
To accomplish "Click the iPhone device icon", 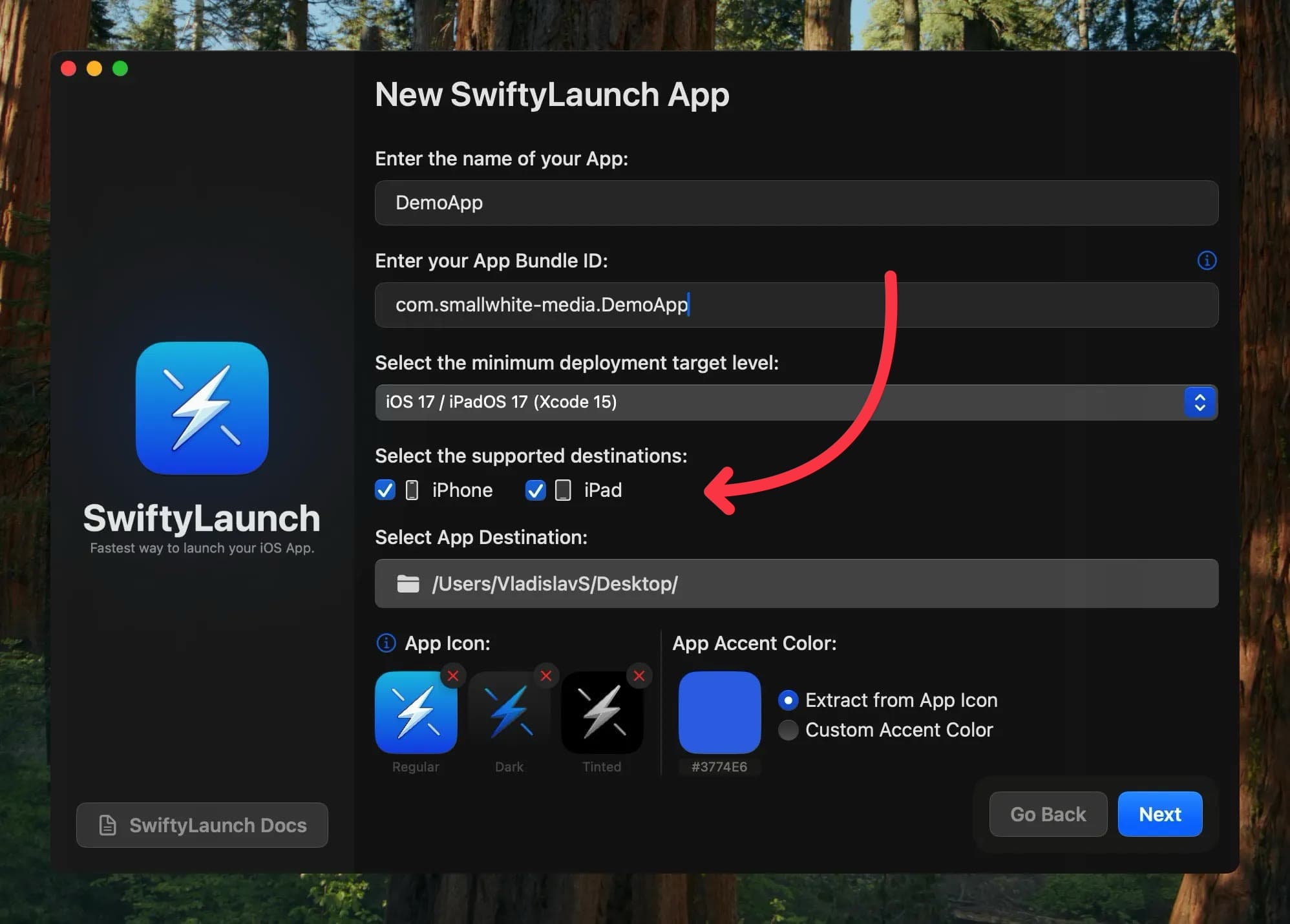I will click(412, 490).
